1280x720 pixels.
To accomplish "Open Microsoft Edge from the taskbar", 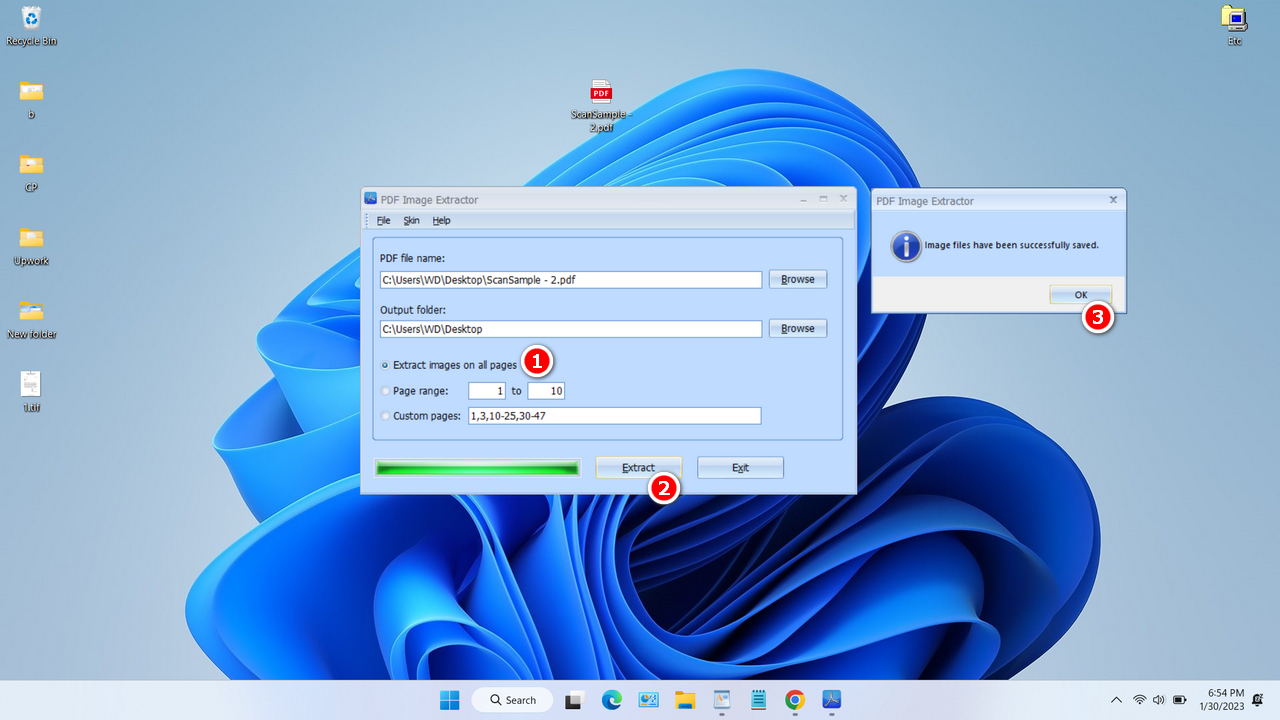I will [610, 700].
